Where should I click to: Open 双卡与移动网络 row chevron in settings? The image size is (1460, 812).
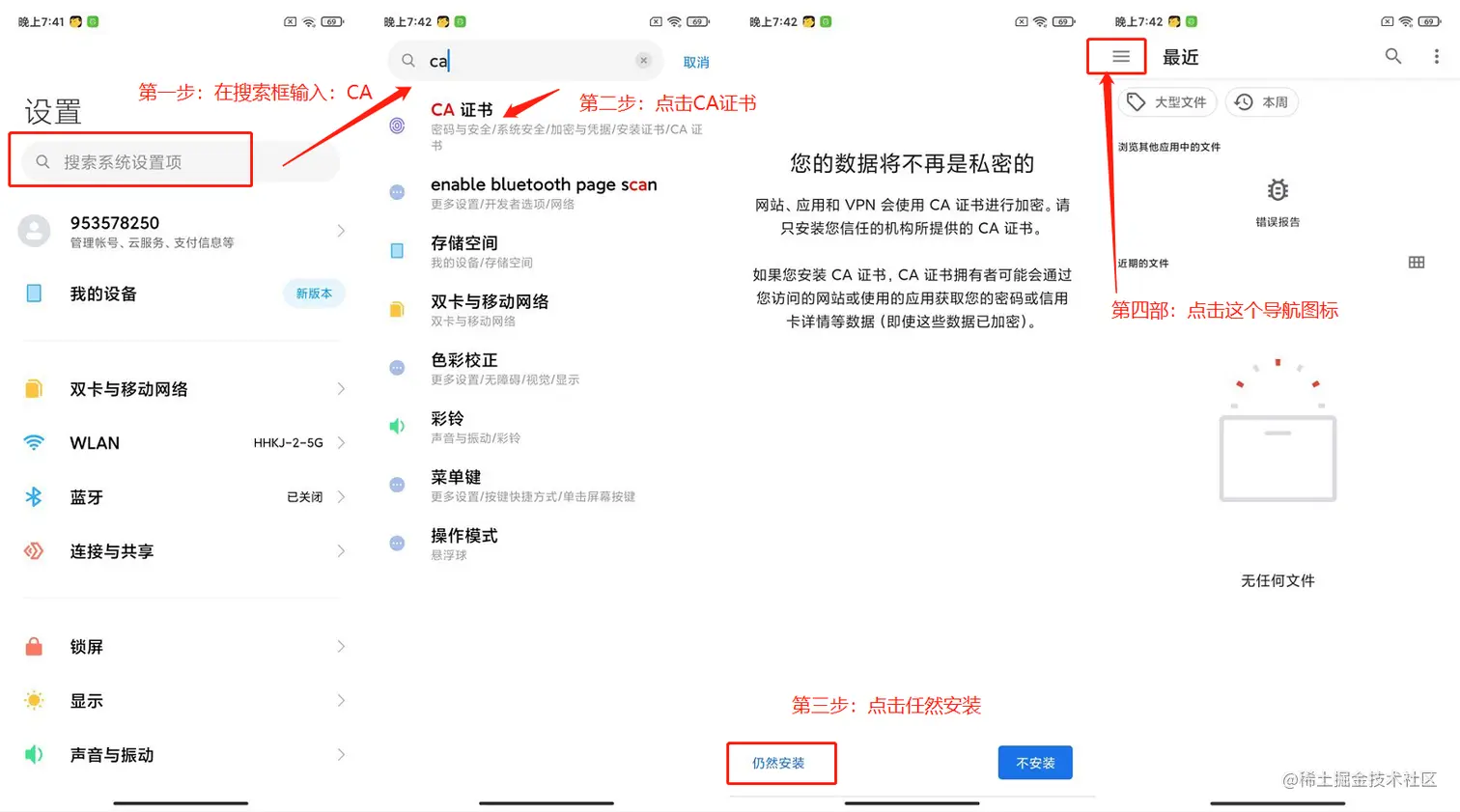(341, 389)
